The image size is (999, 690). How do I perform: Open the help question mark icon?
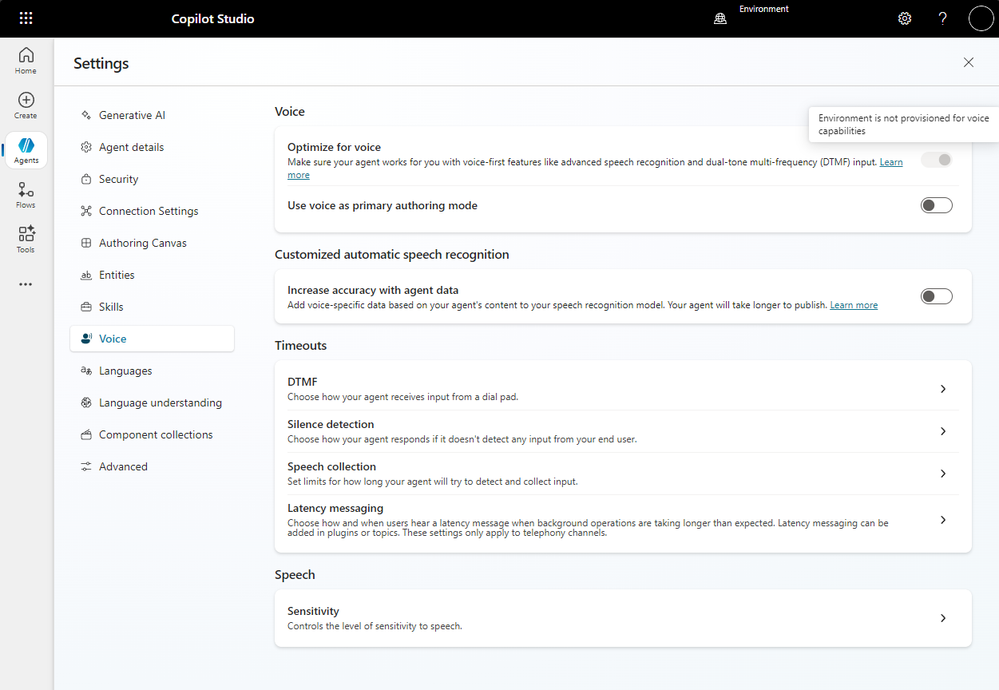(x=942, y=18)
